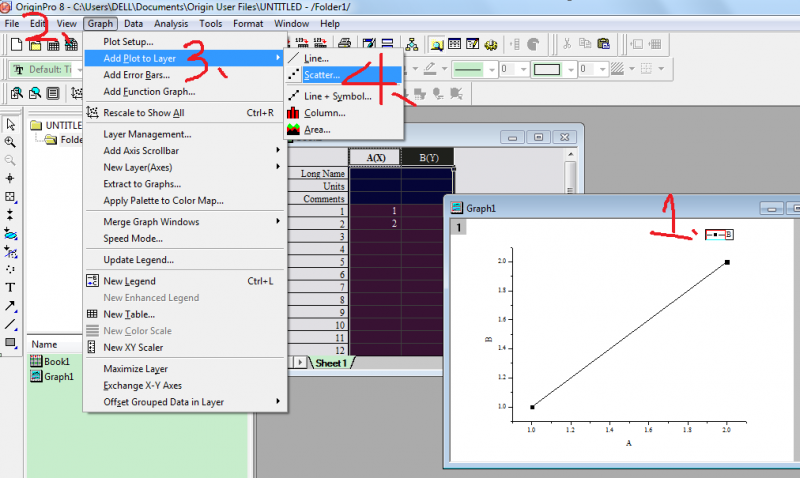
Task: Select the Pointer arrow tool
Action: 10,125
